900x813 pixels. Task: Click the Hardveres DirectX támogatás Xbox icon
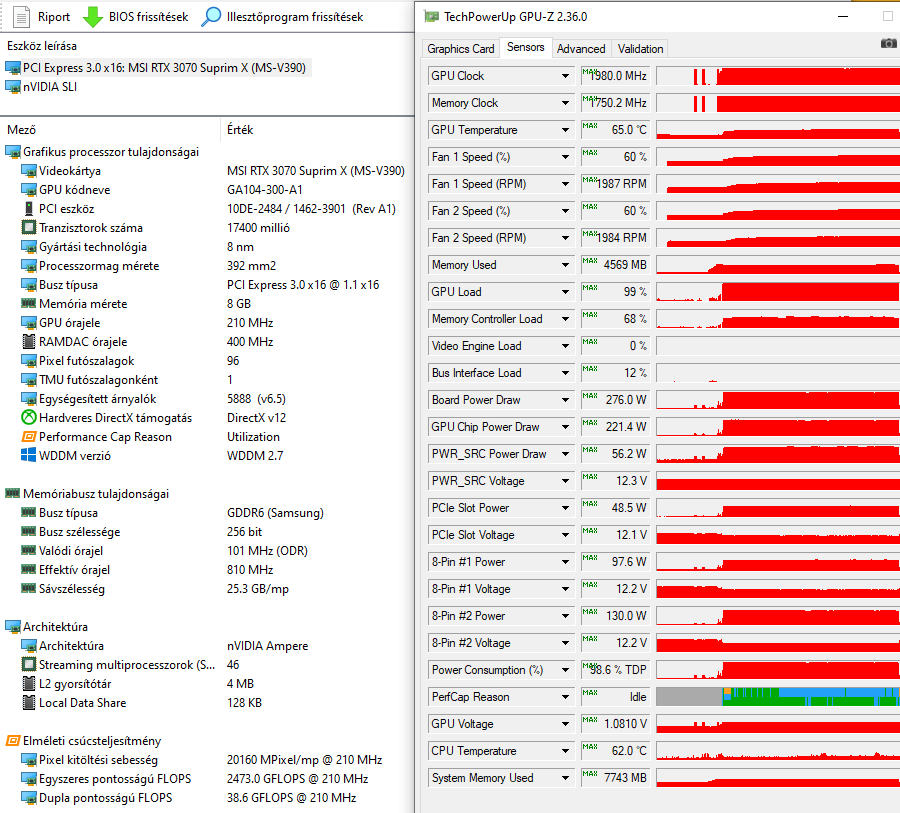point(28,418)
